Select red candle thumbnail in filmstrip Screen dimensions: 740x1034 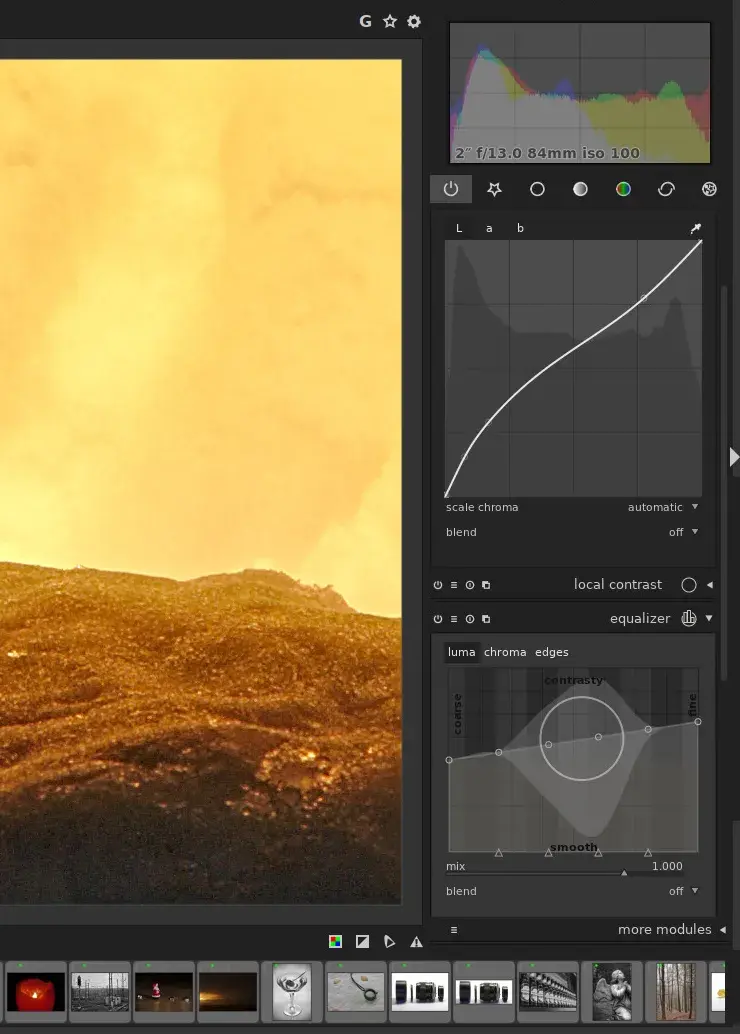pyautogui.click(x=36, y=992)
